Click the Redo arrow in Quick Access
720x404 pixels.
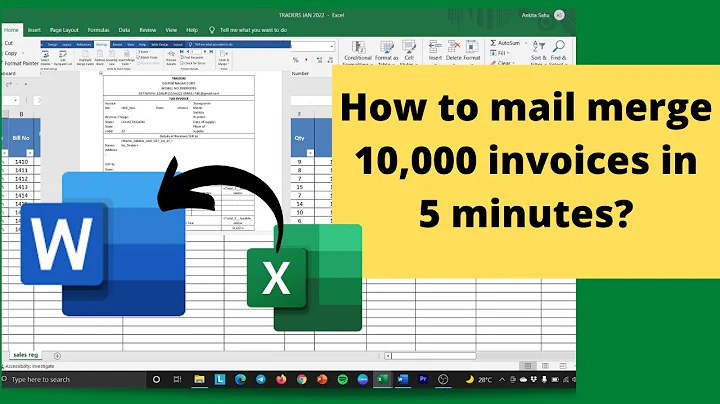9,84
